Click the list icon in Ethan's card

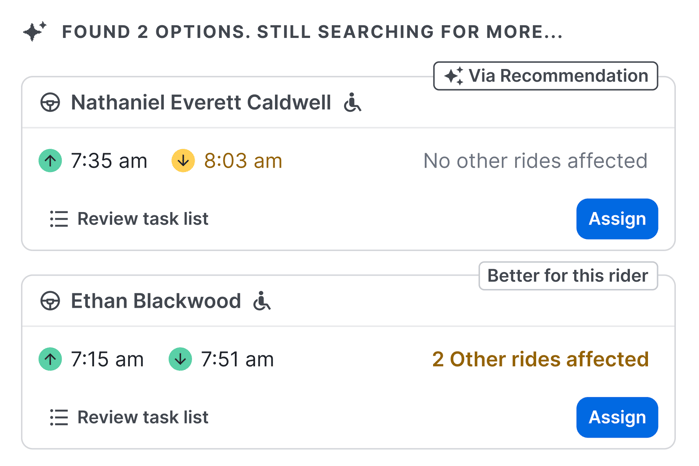[59, 417]
